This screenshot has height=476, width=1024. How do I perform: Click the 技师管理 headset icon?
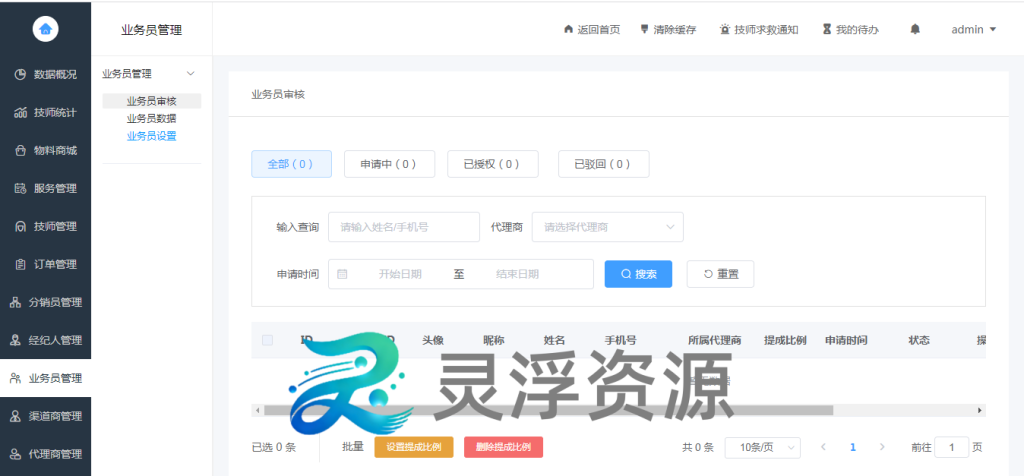pos(20,227)
